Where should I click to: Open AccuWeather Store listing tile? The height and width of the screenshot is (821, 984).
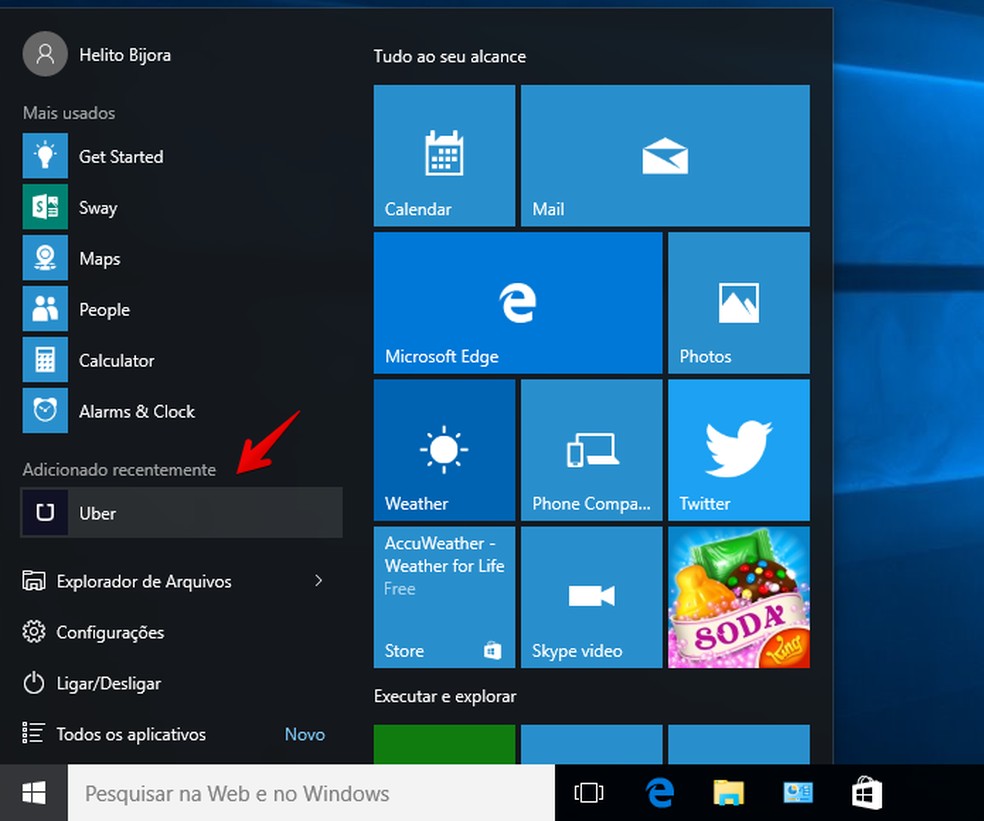(x=444, y=597)
